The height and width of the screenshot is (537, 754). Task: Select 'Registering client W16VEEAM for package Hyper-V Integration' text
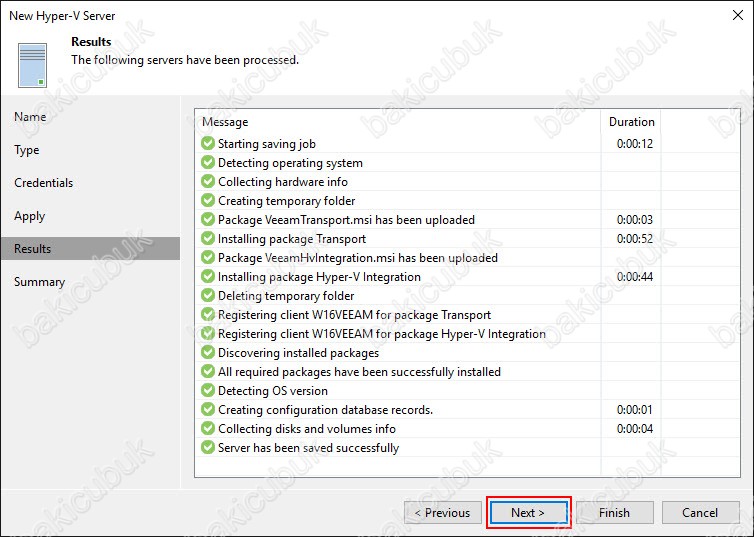point(382,334)
